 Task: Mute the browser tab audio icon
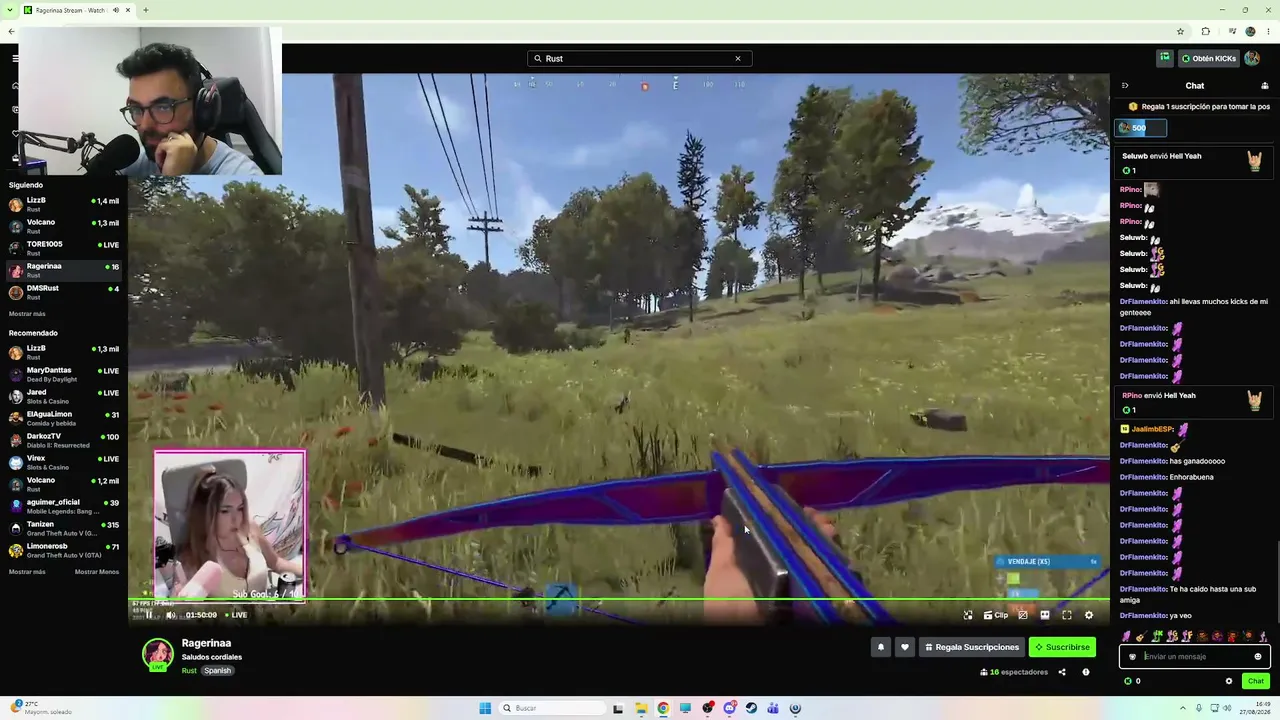coord(116,10)
